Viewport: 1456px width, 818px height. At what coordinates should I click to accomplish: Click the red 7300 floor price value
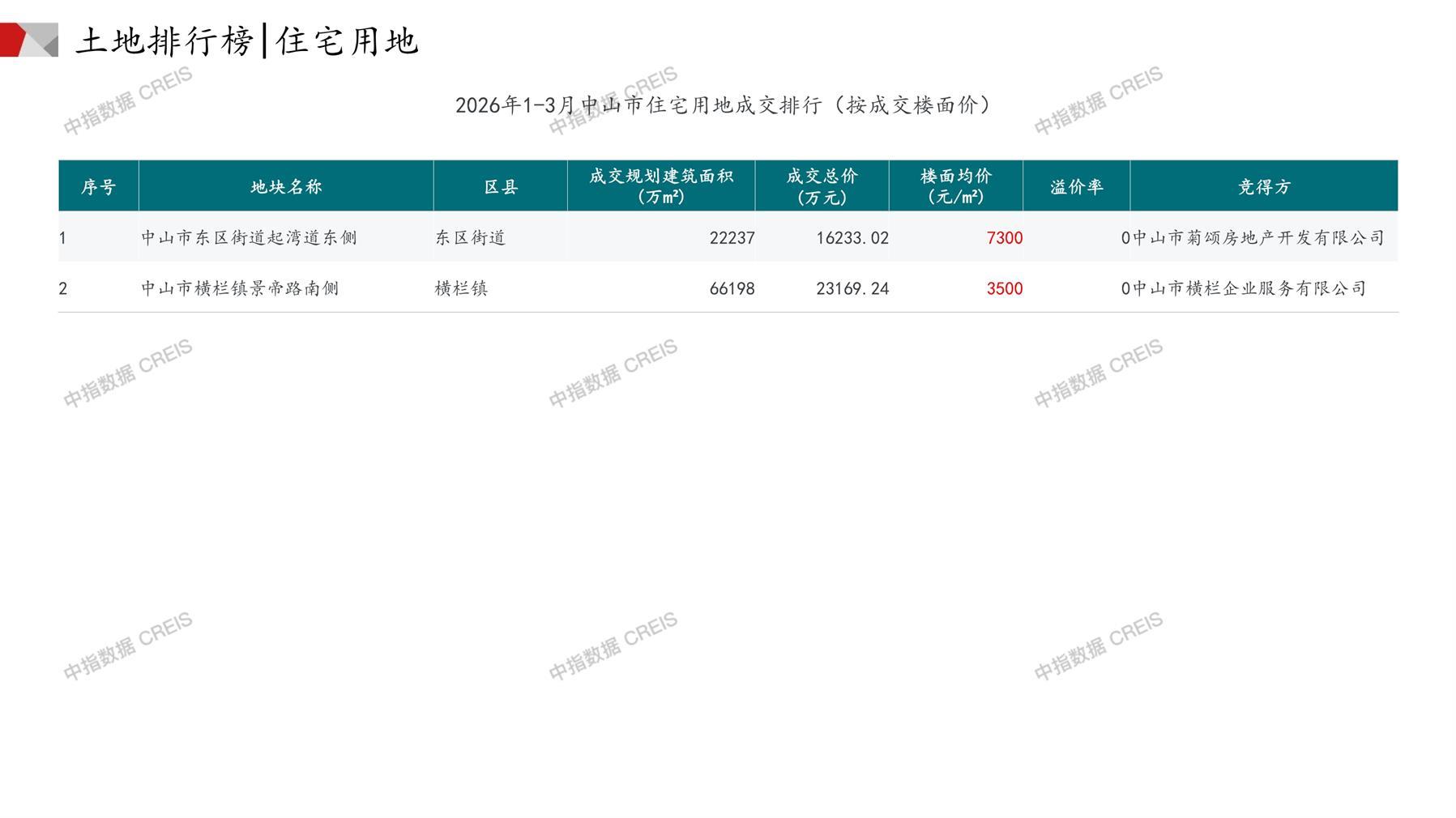1004,237
